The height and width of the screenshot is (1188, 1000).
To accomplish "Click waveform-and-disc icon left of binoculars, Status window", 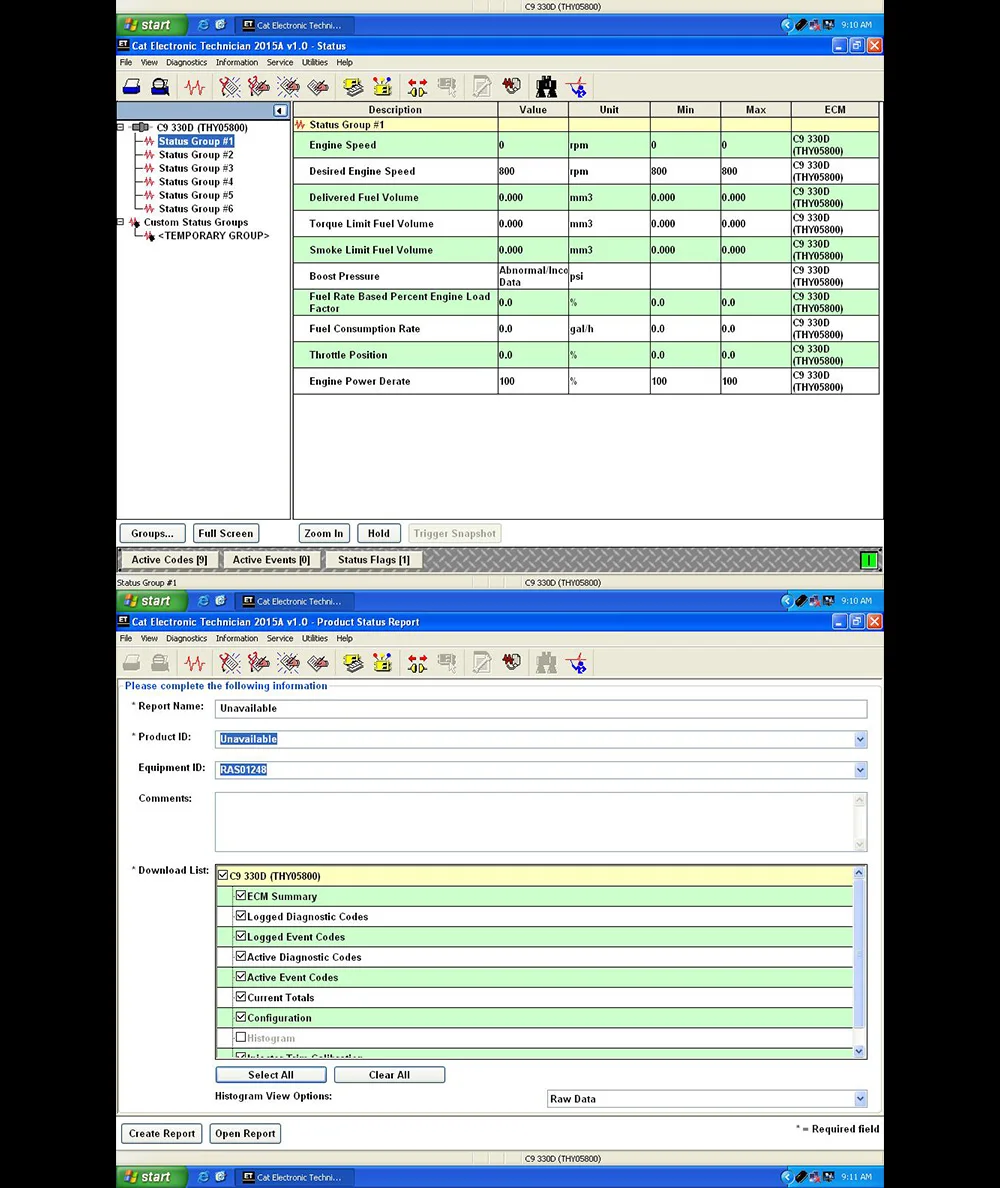I will tap(512, 87).
